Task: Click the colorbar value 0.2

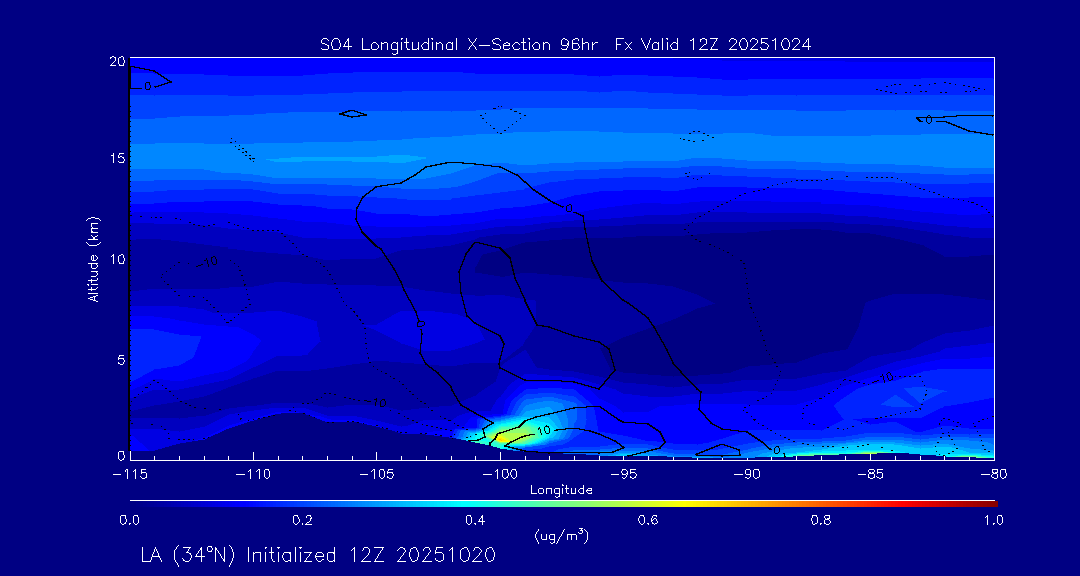Action: 302,520
